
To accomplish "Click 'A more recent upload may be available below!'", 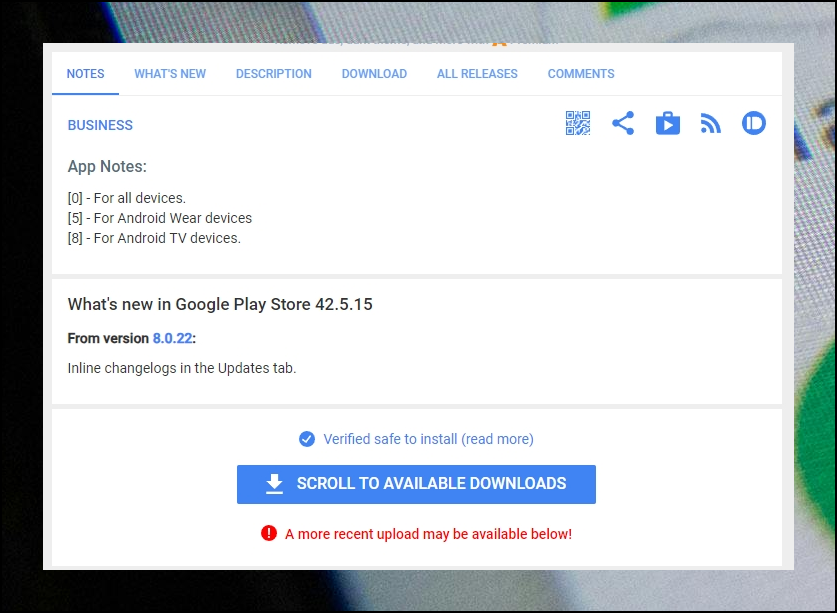I will coord(428,534).
